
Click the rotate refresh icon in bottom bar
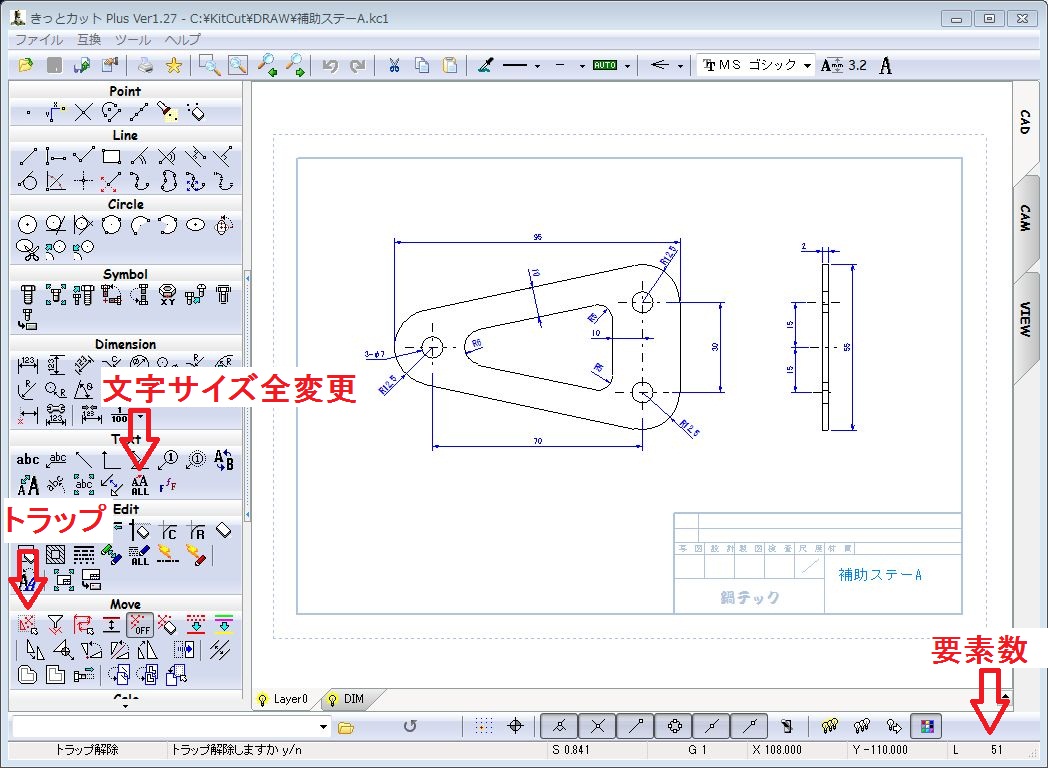tap(410, 726)
